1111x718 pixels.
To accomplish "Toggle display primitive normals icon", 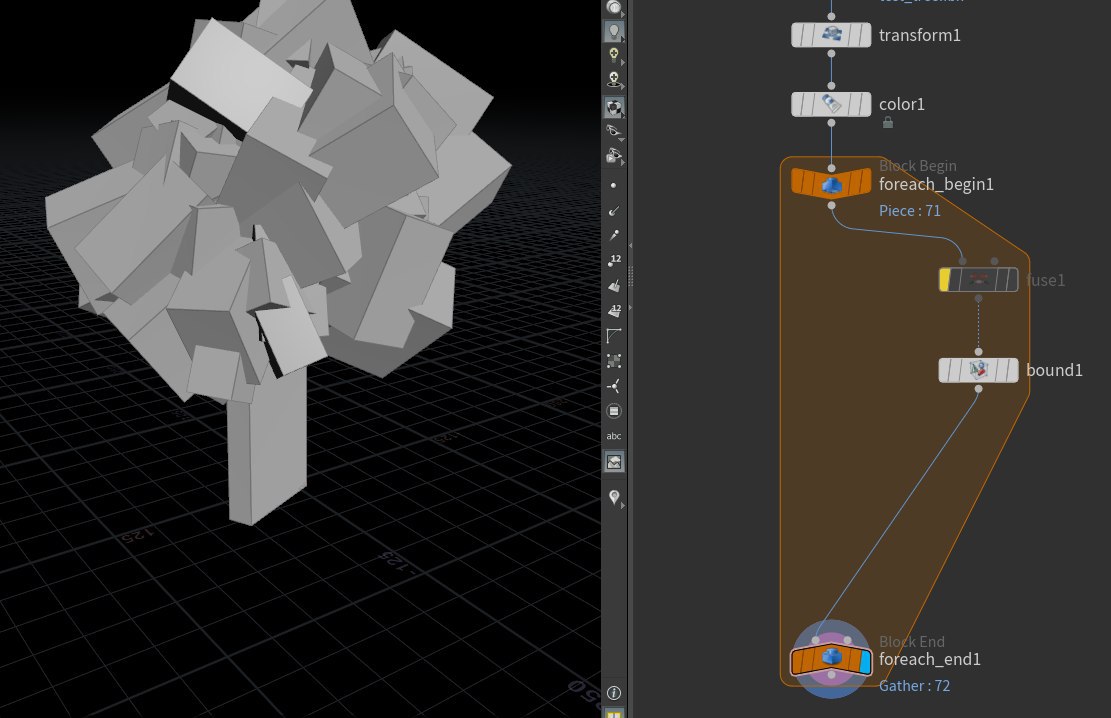I will click(x=614, y=285).
